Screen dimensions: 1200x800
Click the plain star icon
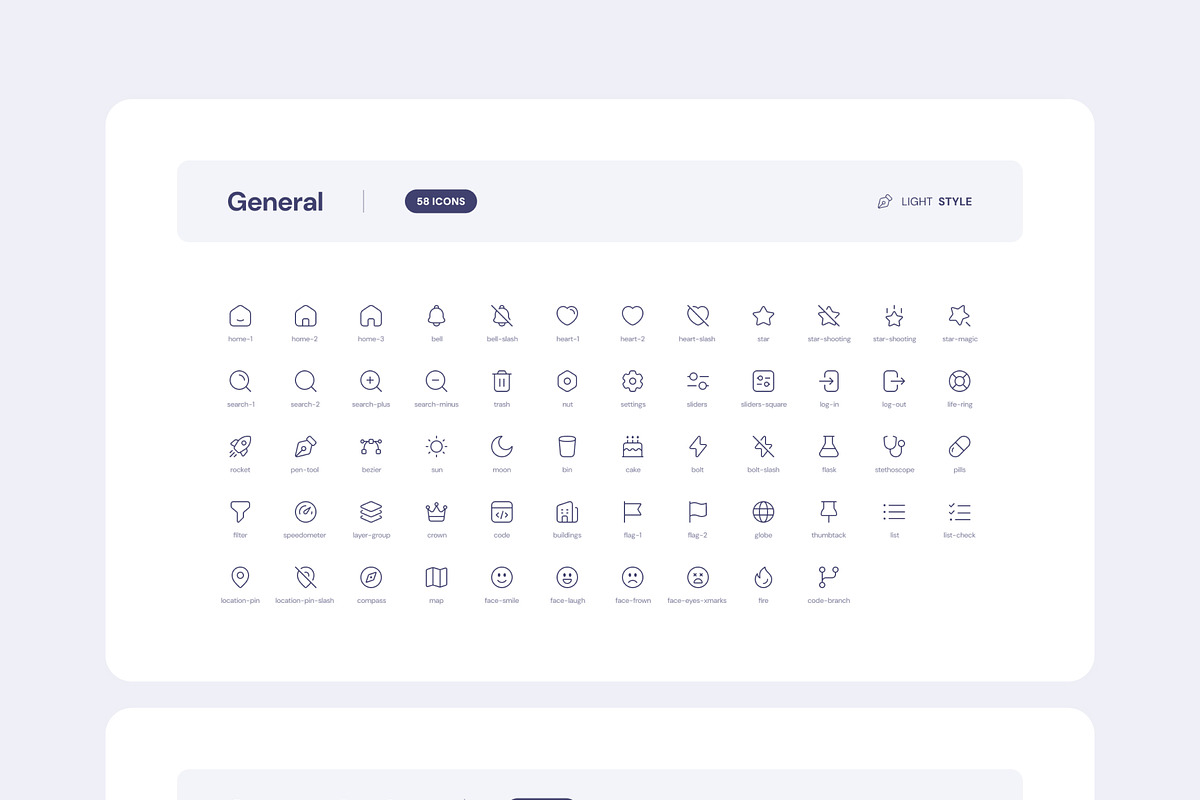tap(763, 316)
